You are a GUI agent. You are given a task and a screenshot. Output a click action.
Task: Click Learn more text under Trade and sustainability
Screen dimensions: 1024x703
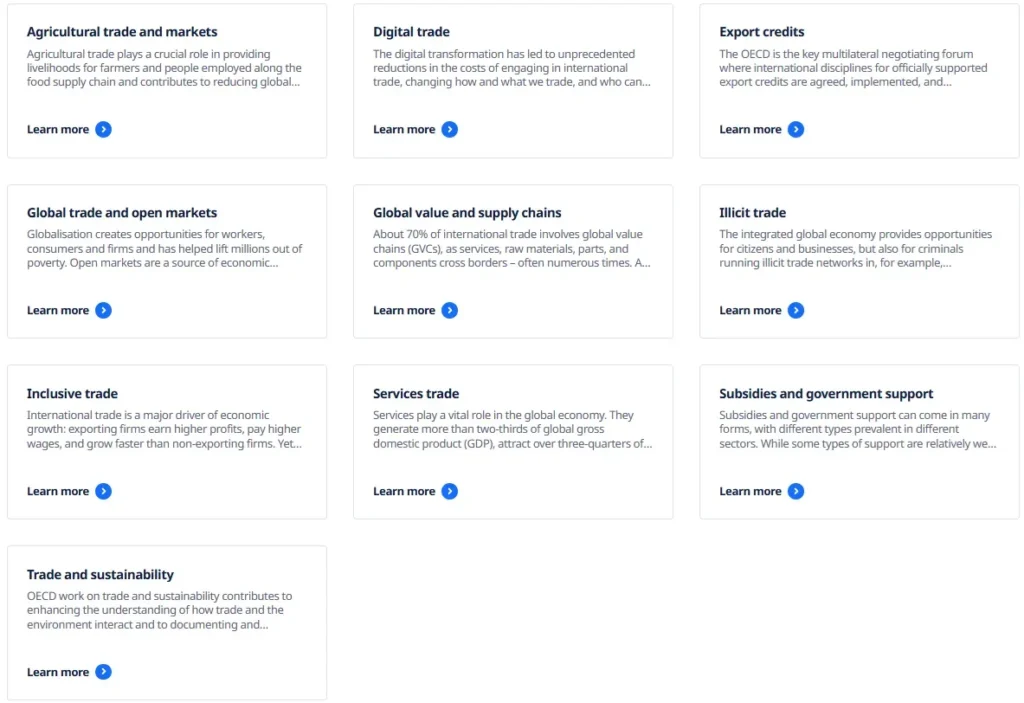click(x=58, y=672)
